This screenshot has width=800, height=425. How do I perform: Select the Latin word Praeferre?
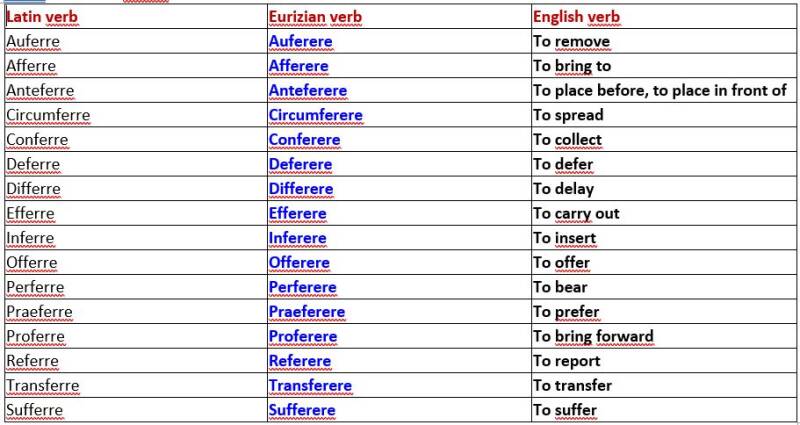(x=39, y=311)
